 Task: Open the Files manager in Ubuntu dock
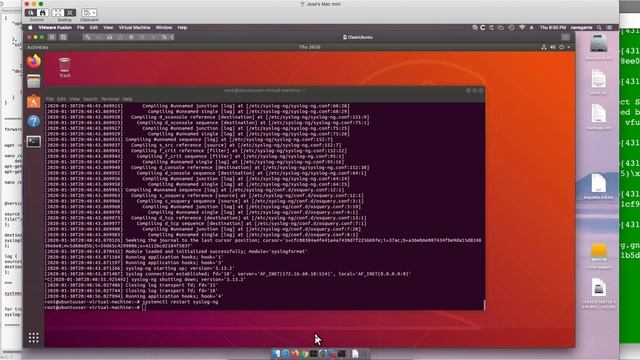point(34,81)
